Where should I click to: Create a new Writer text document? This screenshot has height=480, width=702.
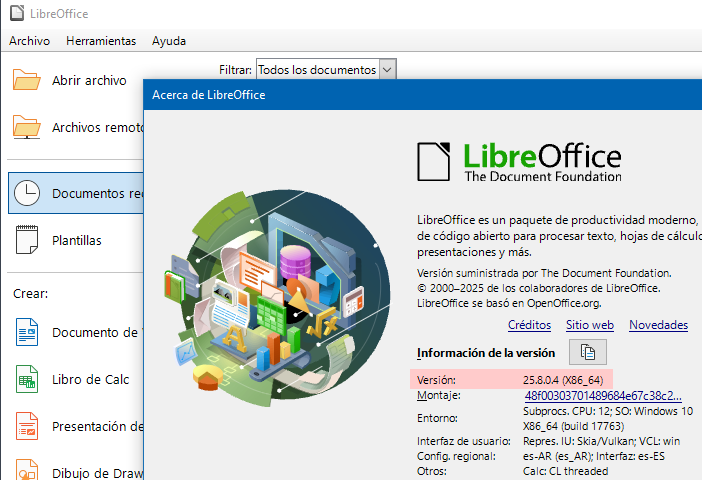click(x=27, y=332)
